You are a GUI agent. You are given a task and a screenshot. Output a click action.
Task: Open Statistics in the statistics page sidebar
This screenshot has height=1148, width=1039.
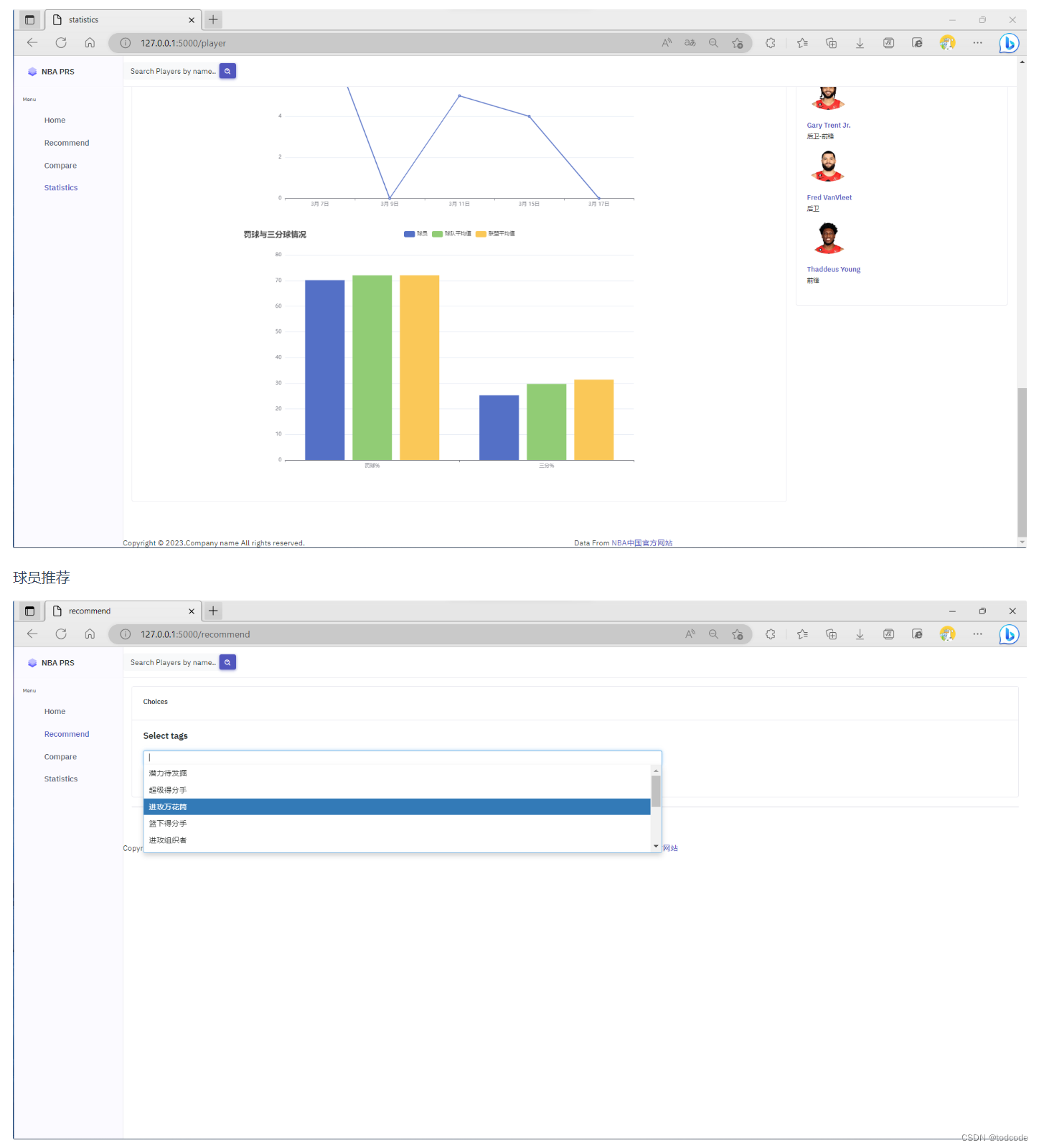[x=61, y=188]
